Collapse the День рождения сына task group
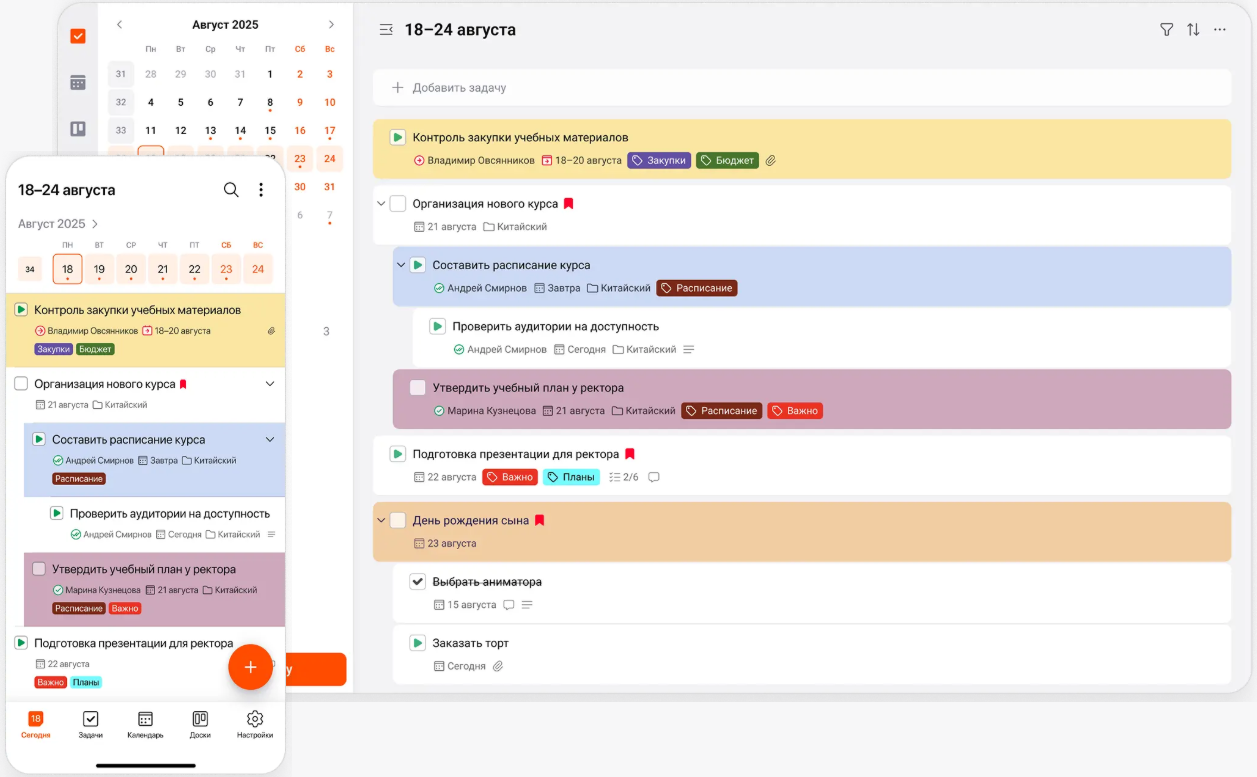 tap(381, 520)
